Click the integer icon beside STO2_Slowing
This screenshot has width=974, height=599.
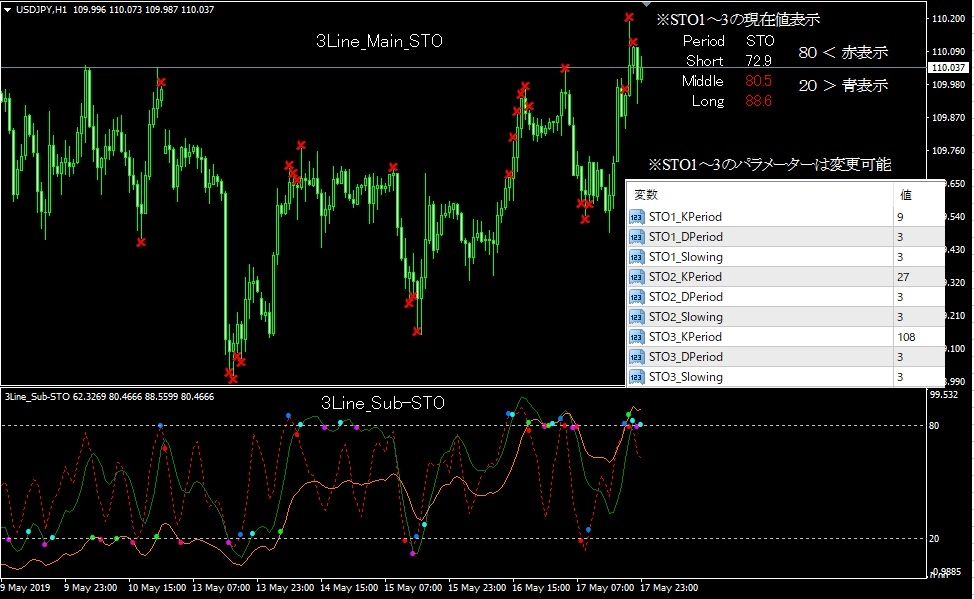(636, 317)
